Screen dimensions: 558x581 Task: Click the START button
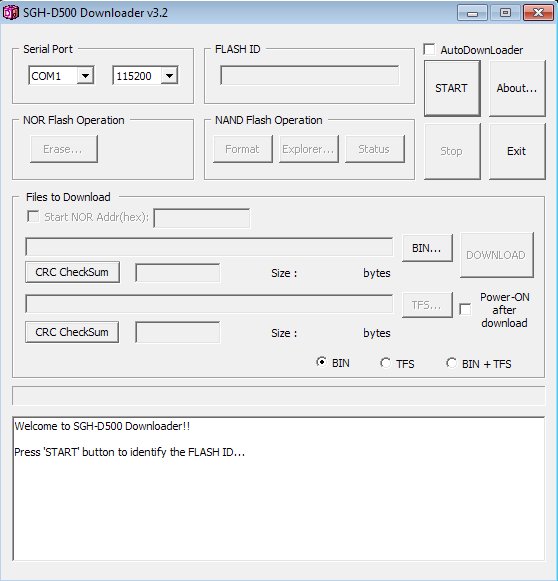tap(452, 88)
